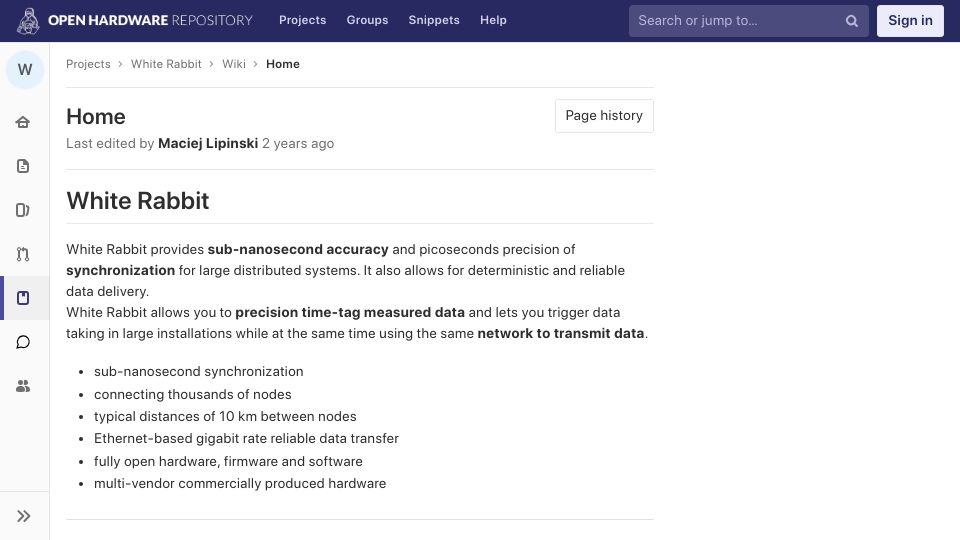Select the Wiki book icon in sidebar
Image resolution: width=960 pixels, height=540 pixels.
(x=23, y=298)
